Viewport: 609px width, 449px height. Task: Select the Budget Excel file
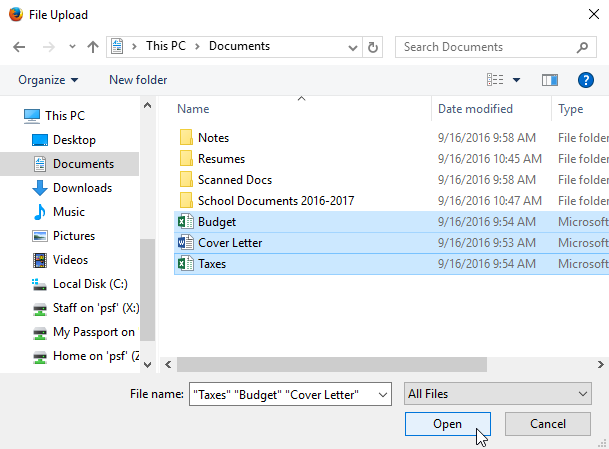217,222
